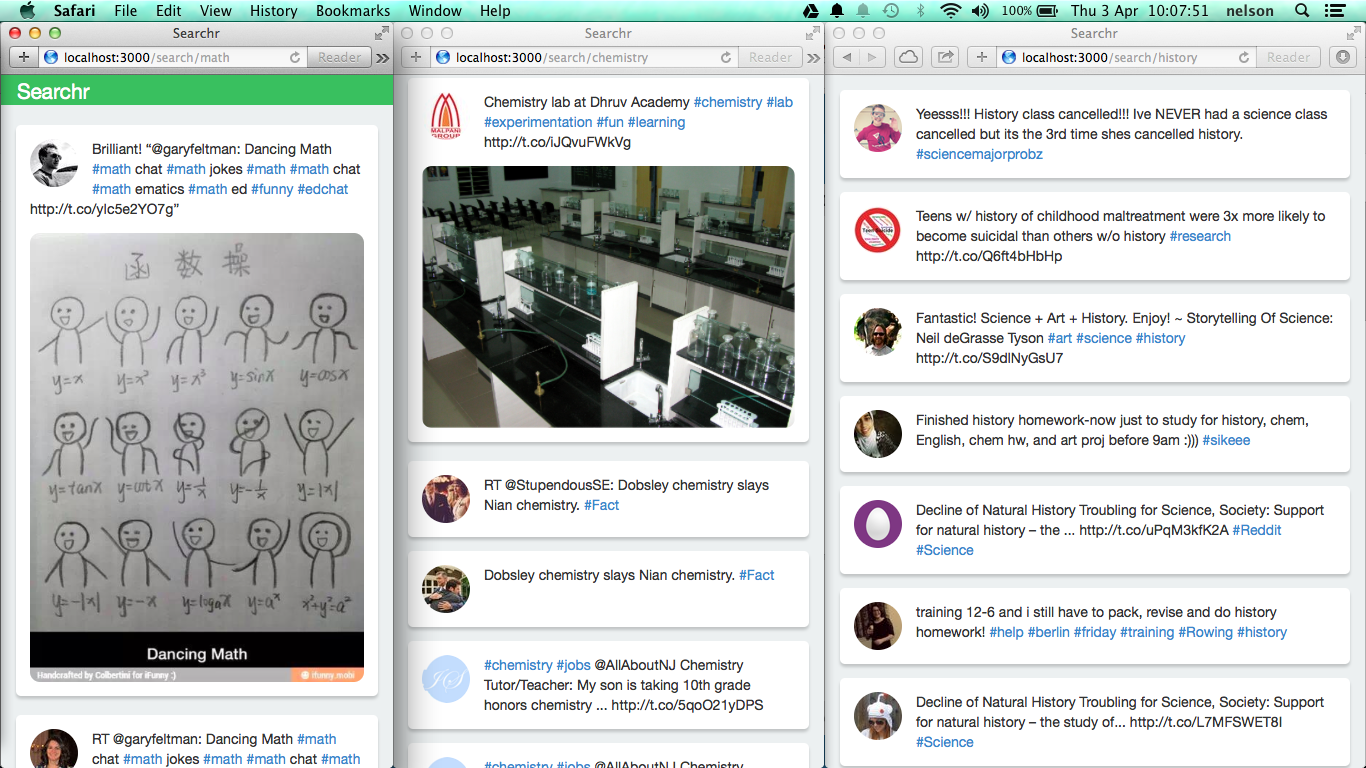Click Teen Suicide prohibition sign avatar

(878, 230)
